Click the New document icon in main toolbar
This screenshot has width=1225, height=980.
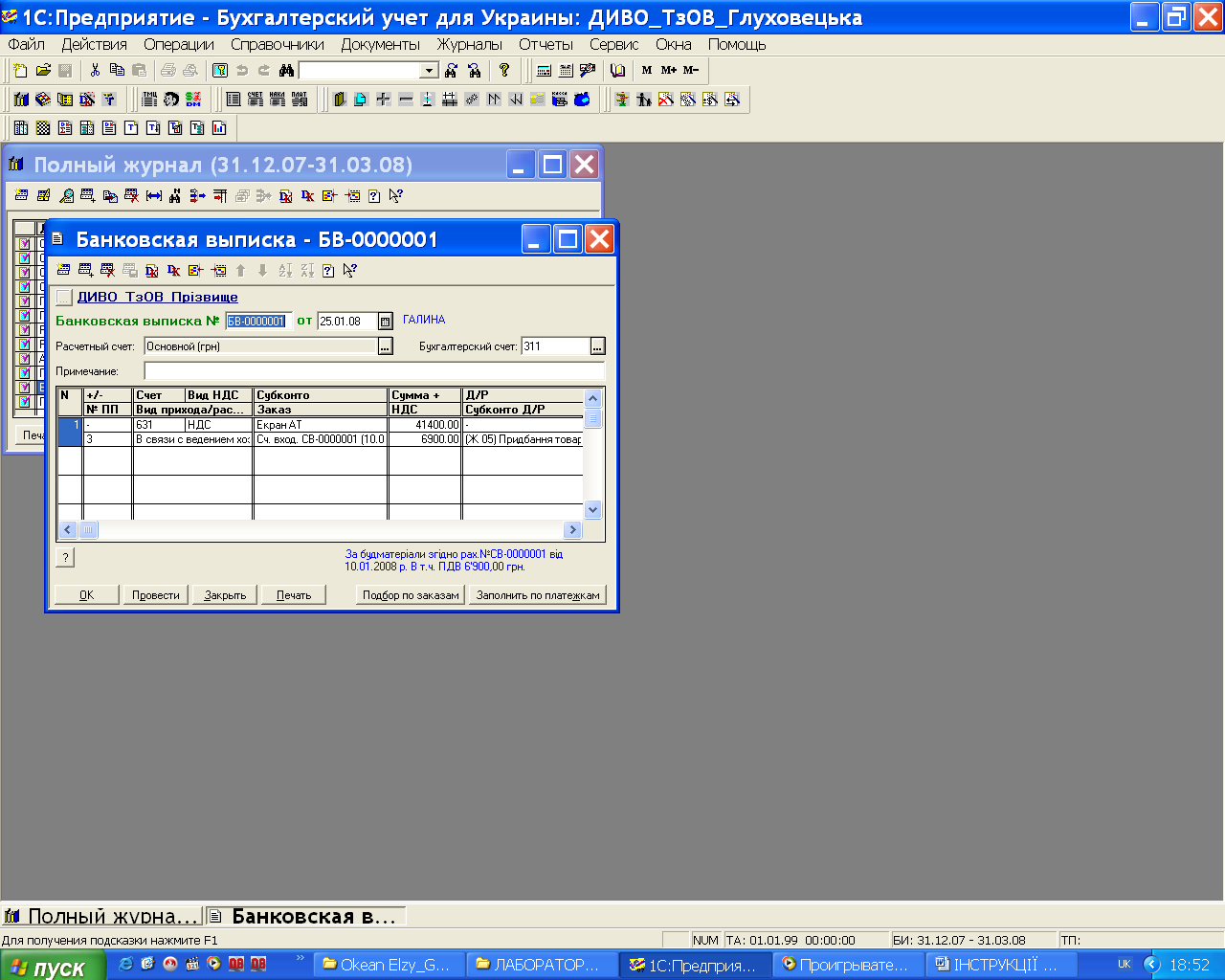point(21,70)
